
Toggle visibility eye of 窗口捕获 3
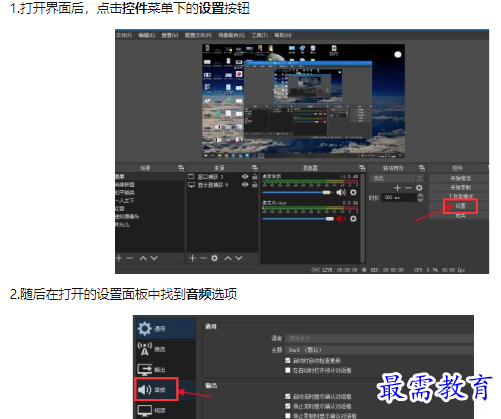click(x=245, y=176)
